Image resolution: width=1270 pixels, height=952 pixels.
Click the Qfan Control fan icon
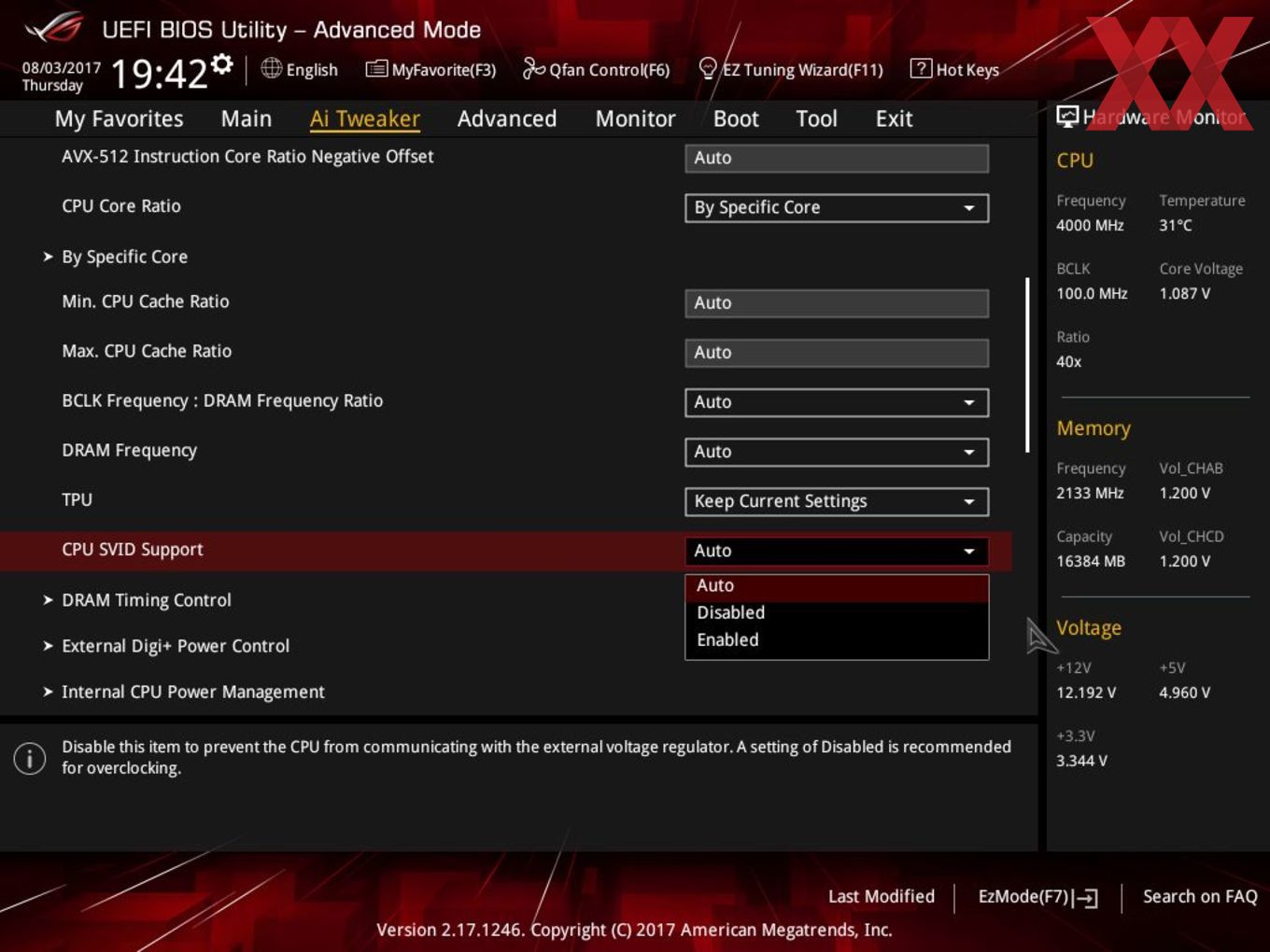[533, 68]
